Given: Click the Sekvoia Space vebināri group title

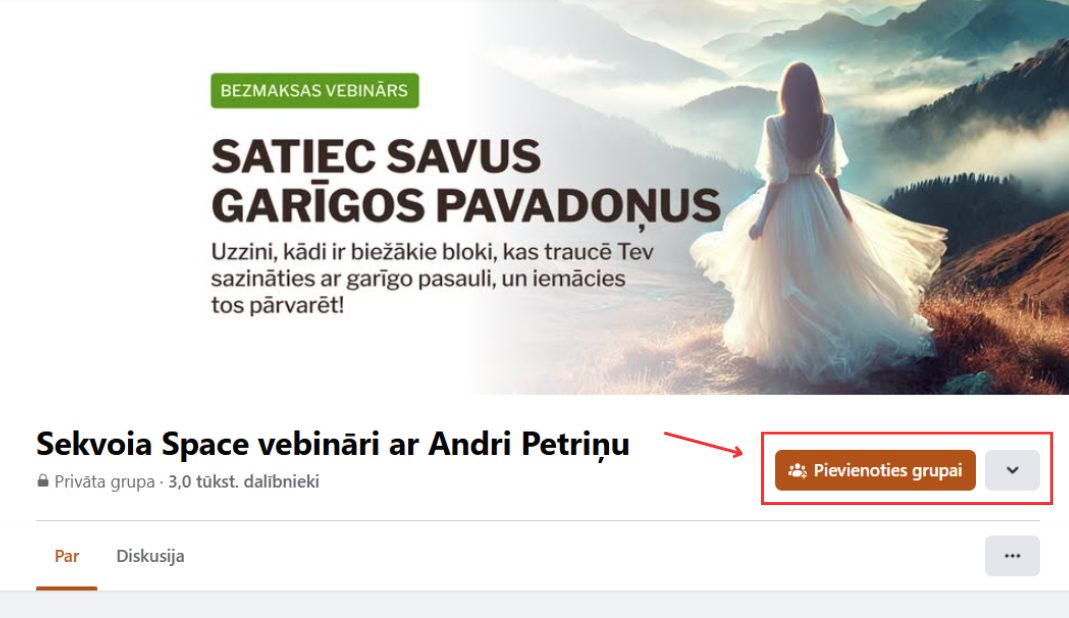Looking at the screenshot, I should tap(333, 444).
